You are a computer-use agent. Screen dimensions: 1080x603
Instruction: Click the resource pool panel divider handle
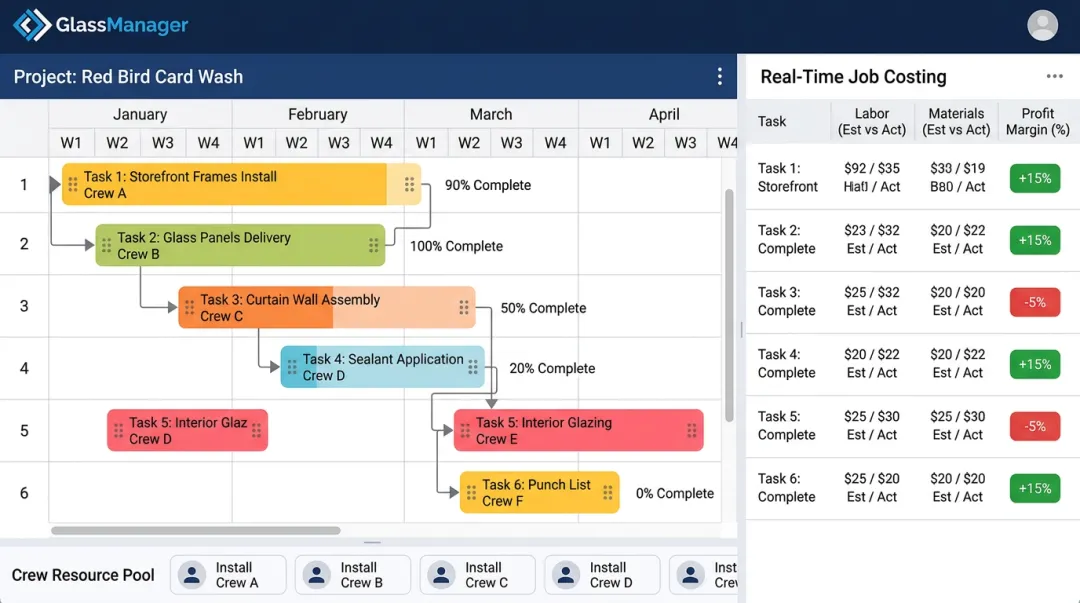point(372,542)
